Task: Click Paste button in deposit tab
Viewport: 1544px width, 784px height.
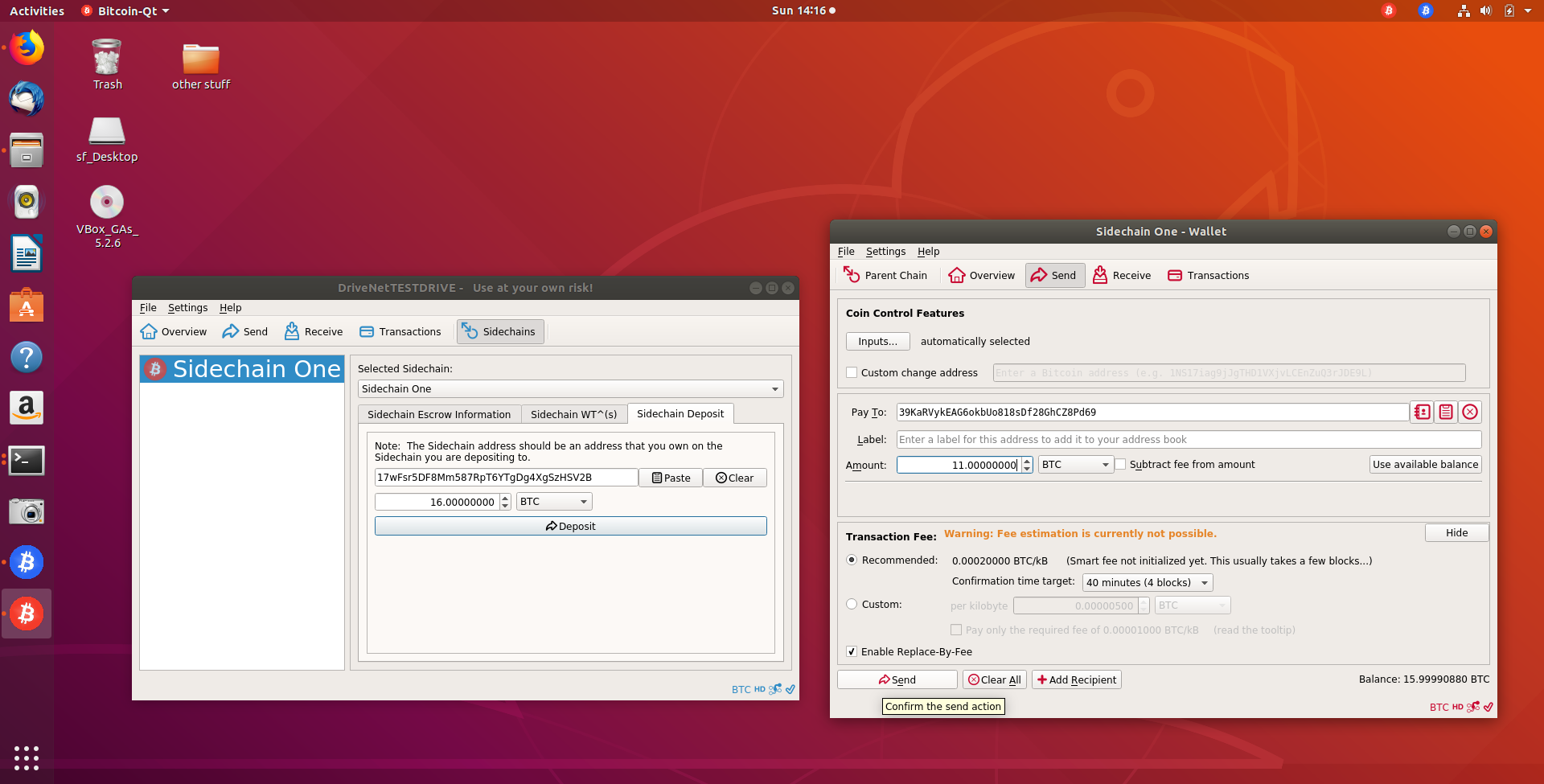Action: tap(671, 478)
